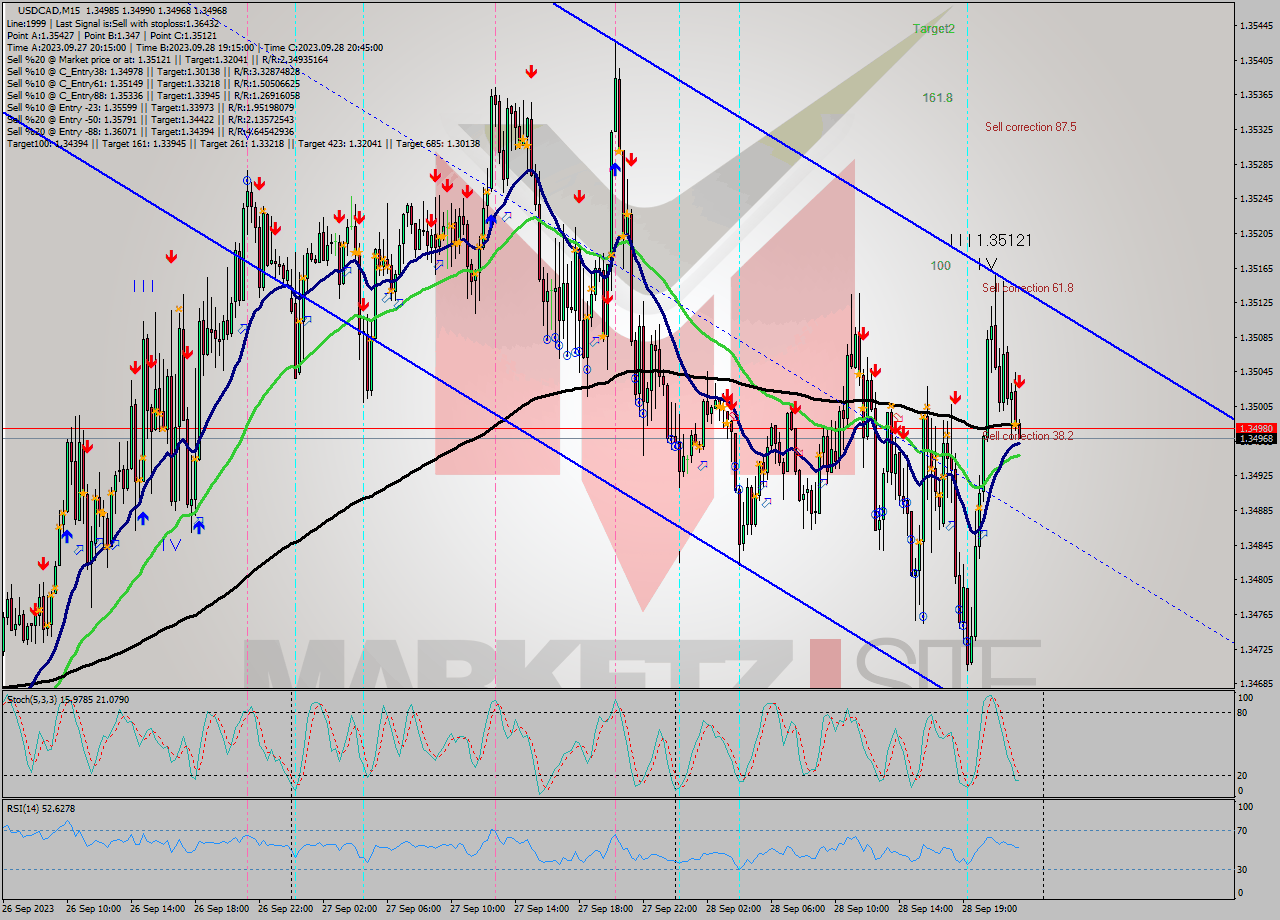The image size is (1280, 920).
Task: Click the '26 Sep 22:00' time label
Action: [x=285, y=909]
